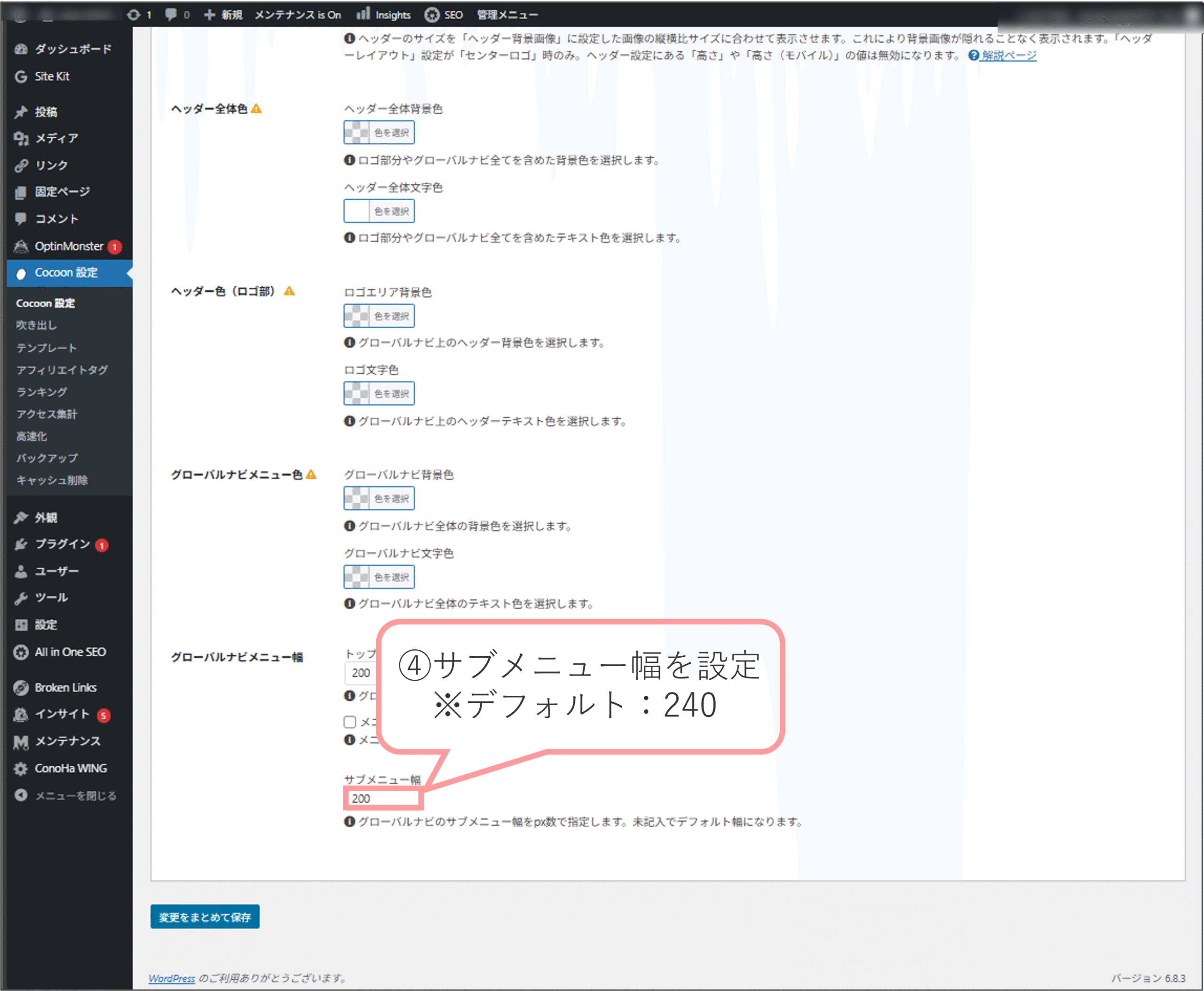Click the プラグイン plugin icon
The width and height of the screenshot is (1204, 991).
click(x=21, y=544)
